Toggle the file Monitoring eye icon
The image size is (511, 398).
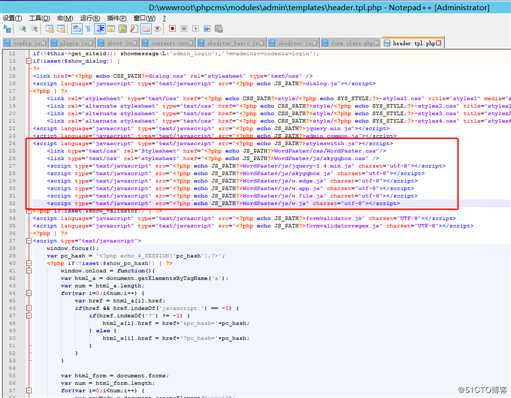point(157,29)
